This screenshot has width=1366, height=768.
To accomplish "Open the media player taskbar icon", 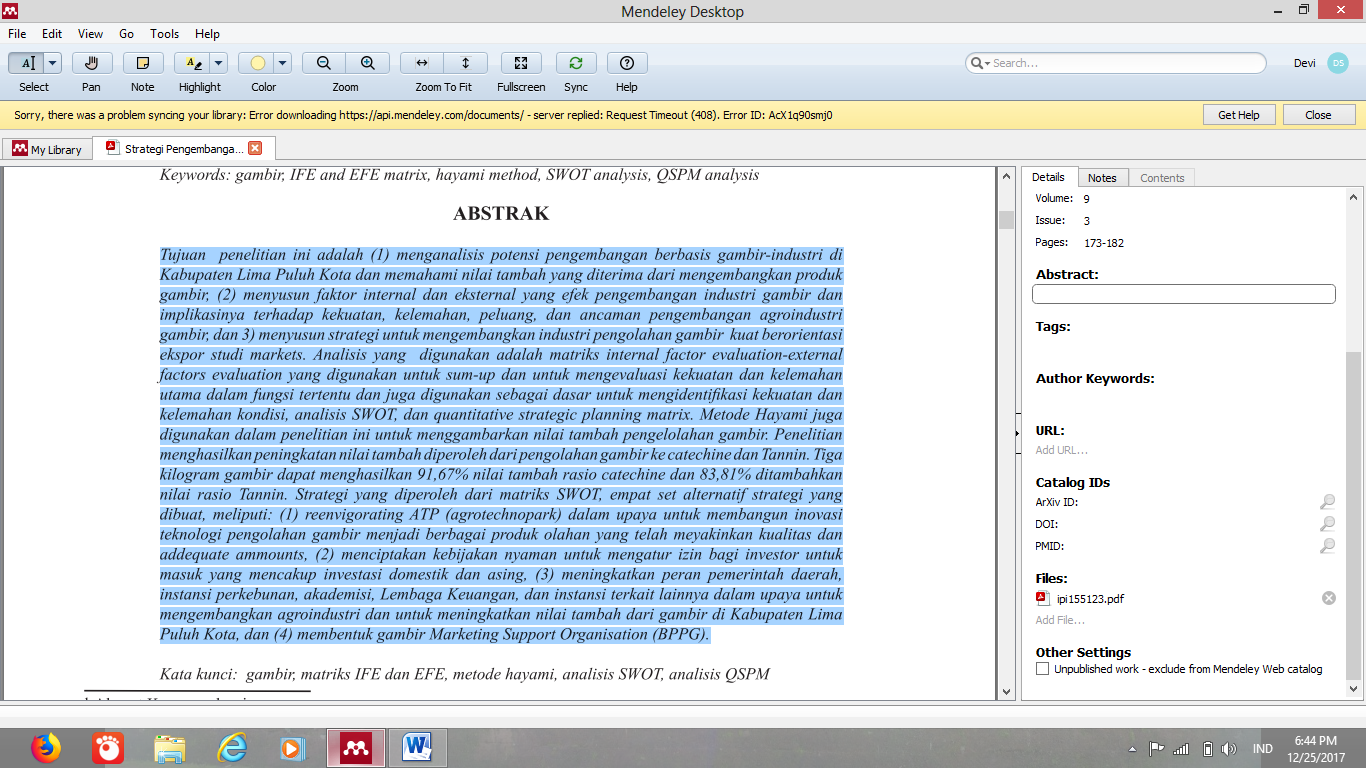I will [x=292, y=748].
